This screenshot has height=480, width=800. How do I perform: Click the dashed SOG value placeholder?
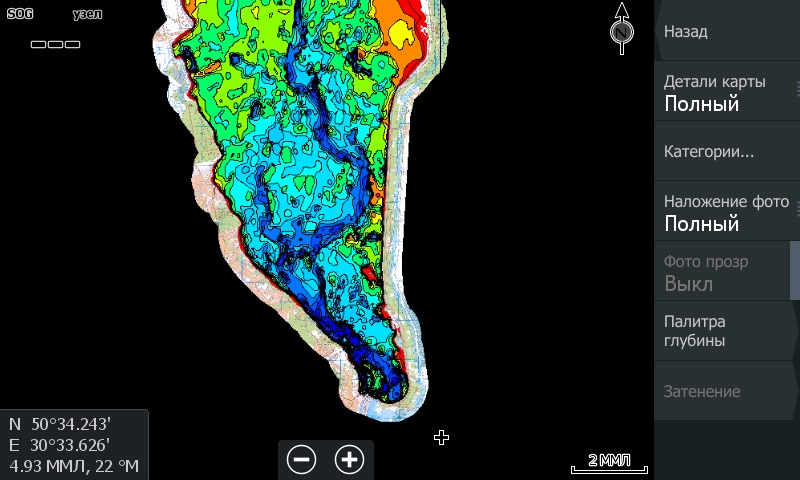click(55, 44)
